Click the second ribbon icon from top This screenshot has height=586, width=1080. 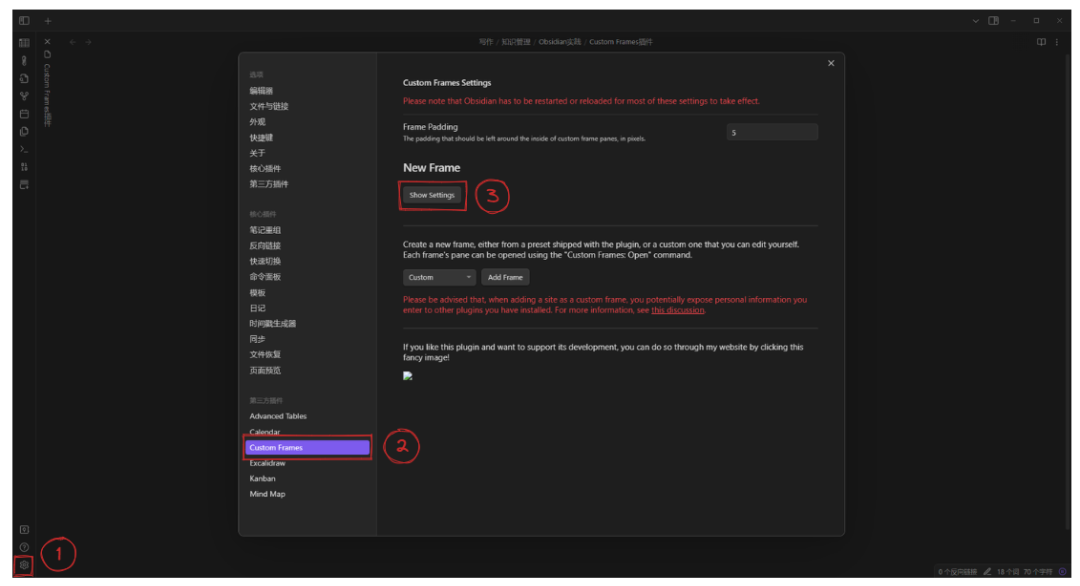click(24, 61)
